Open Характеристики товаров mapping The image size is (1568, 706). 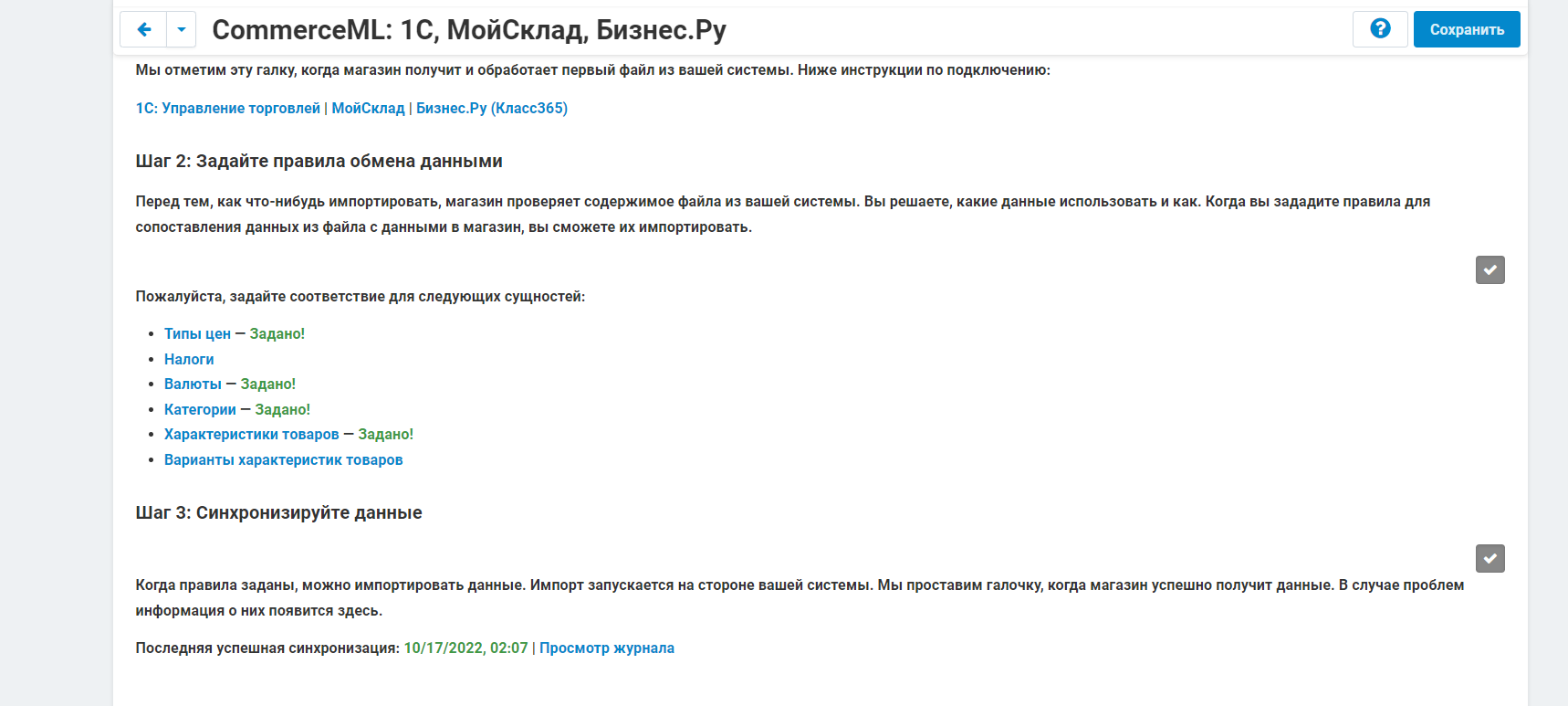[x=252, y=434]
